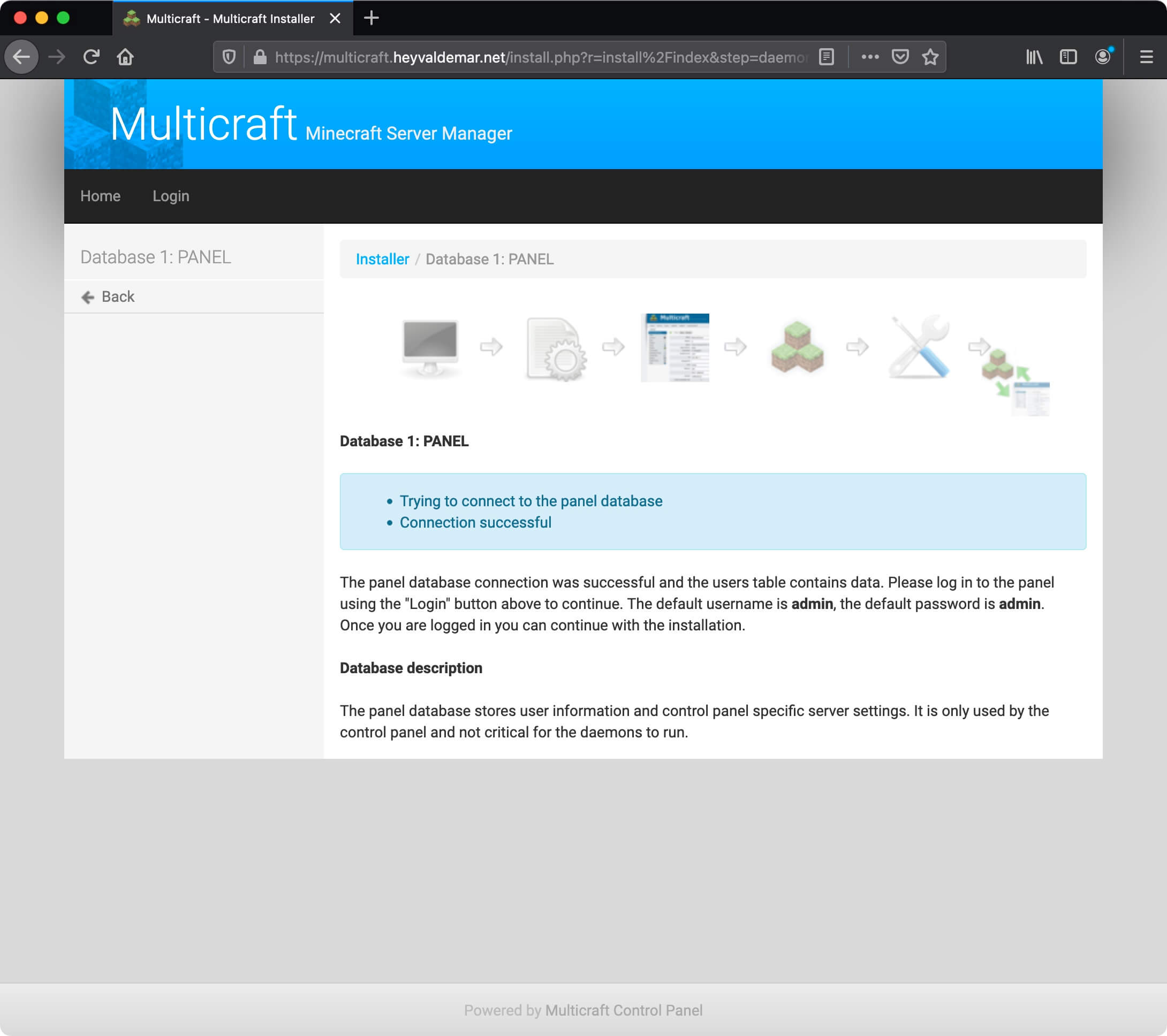The image size is (1167, 1036).
Task: Click the 'Connection successful' message
Action: pyautogui.click(x=475, y=522)
